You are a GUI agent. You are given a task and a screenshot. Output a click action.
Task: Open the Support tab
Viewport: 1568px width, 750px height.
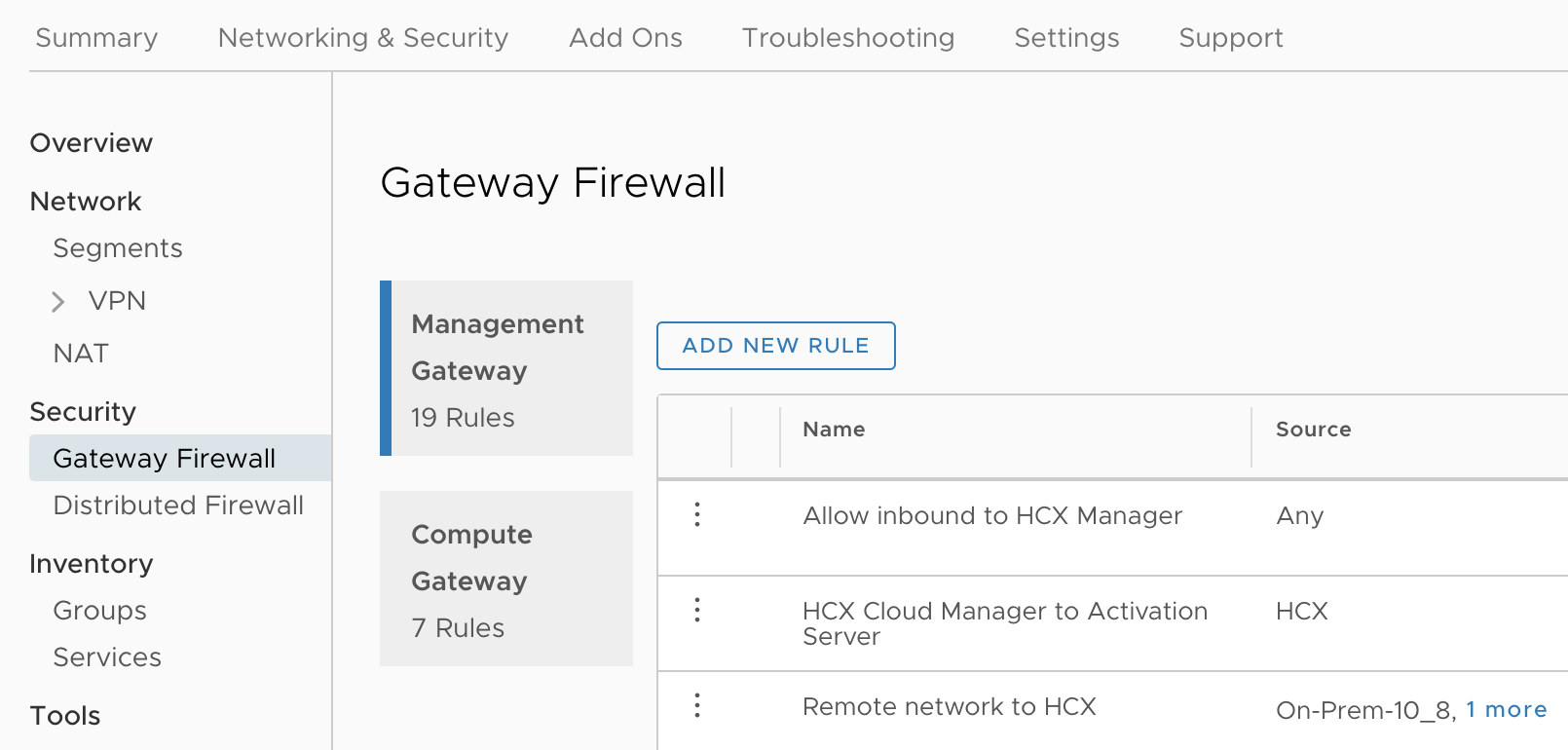click(x=1231, y=38)
